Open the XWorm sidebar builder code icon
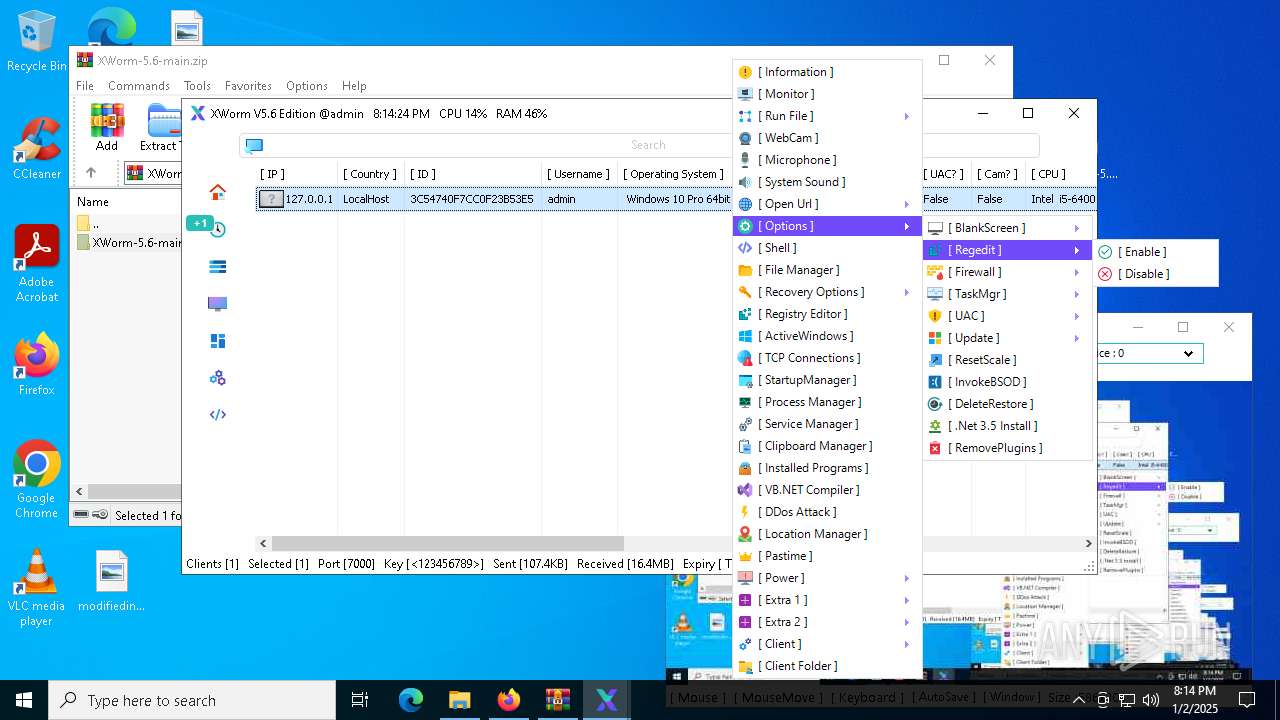This screenshot has height=720, width=1280. click(x=217, y=415)
